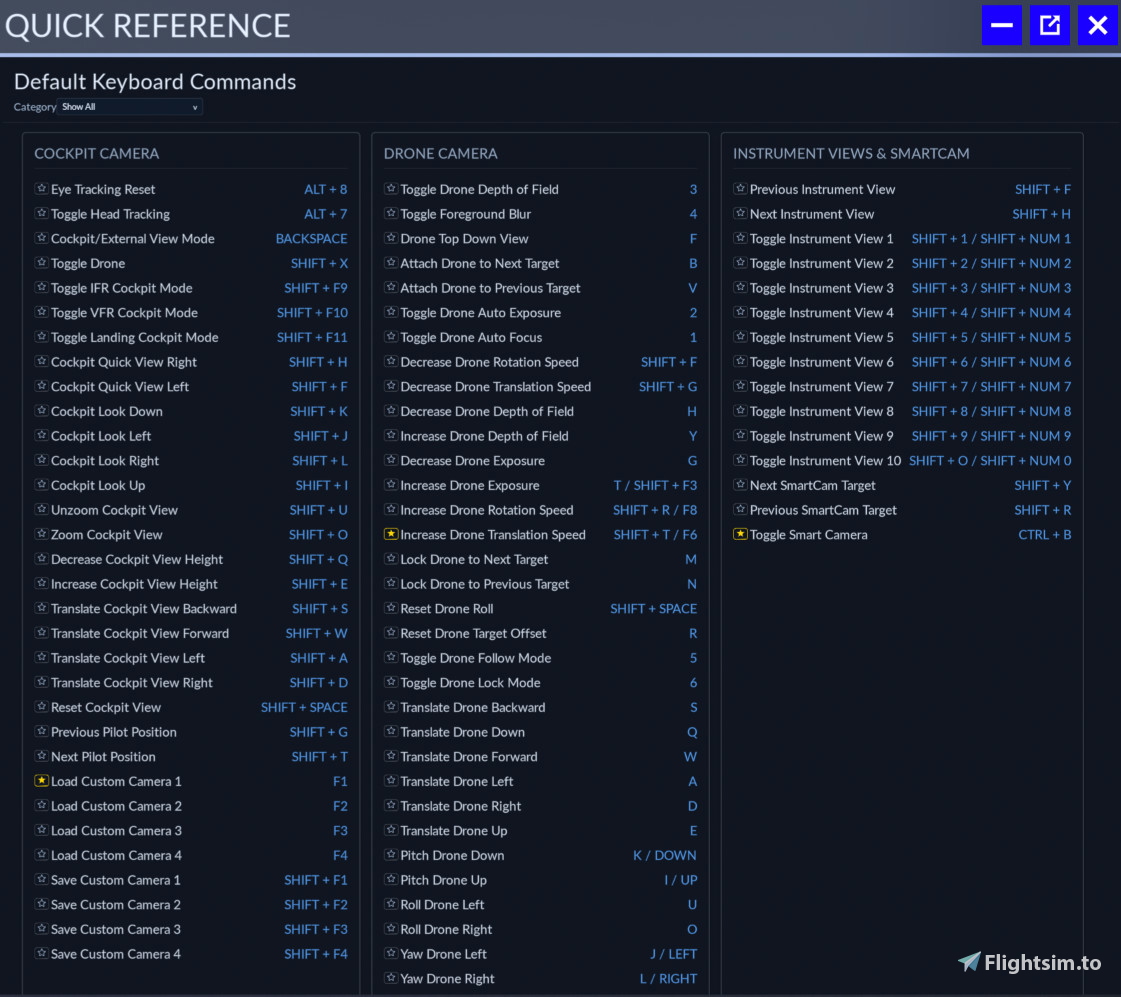Click star icon beside Drone Top Down View

click(x=391, y=238)
